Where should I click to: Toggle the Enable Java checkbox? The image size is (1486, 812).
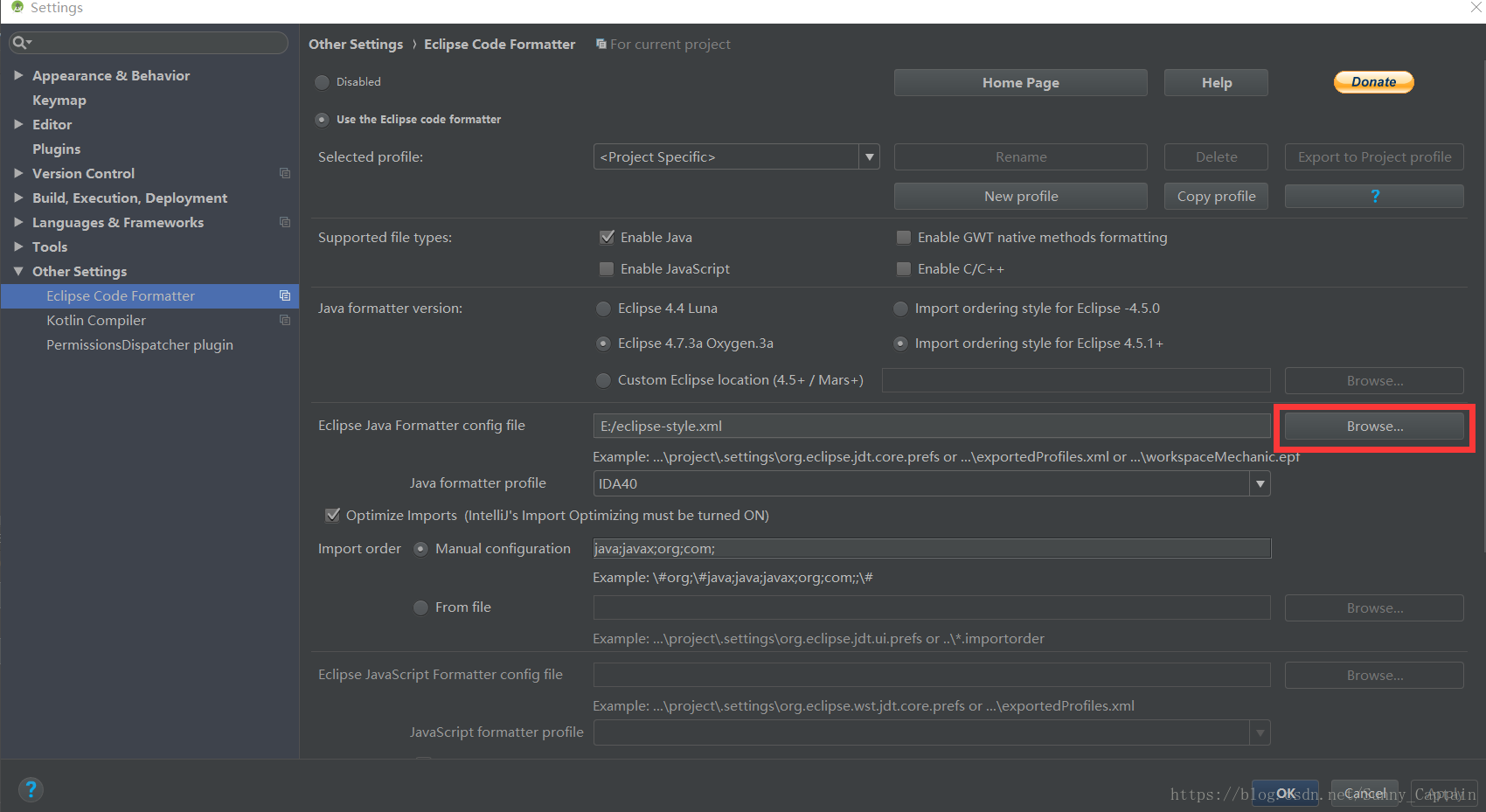pyautogui.click(x=607, y=237)
